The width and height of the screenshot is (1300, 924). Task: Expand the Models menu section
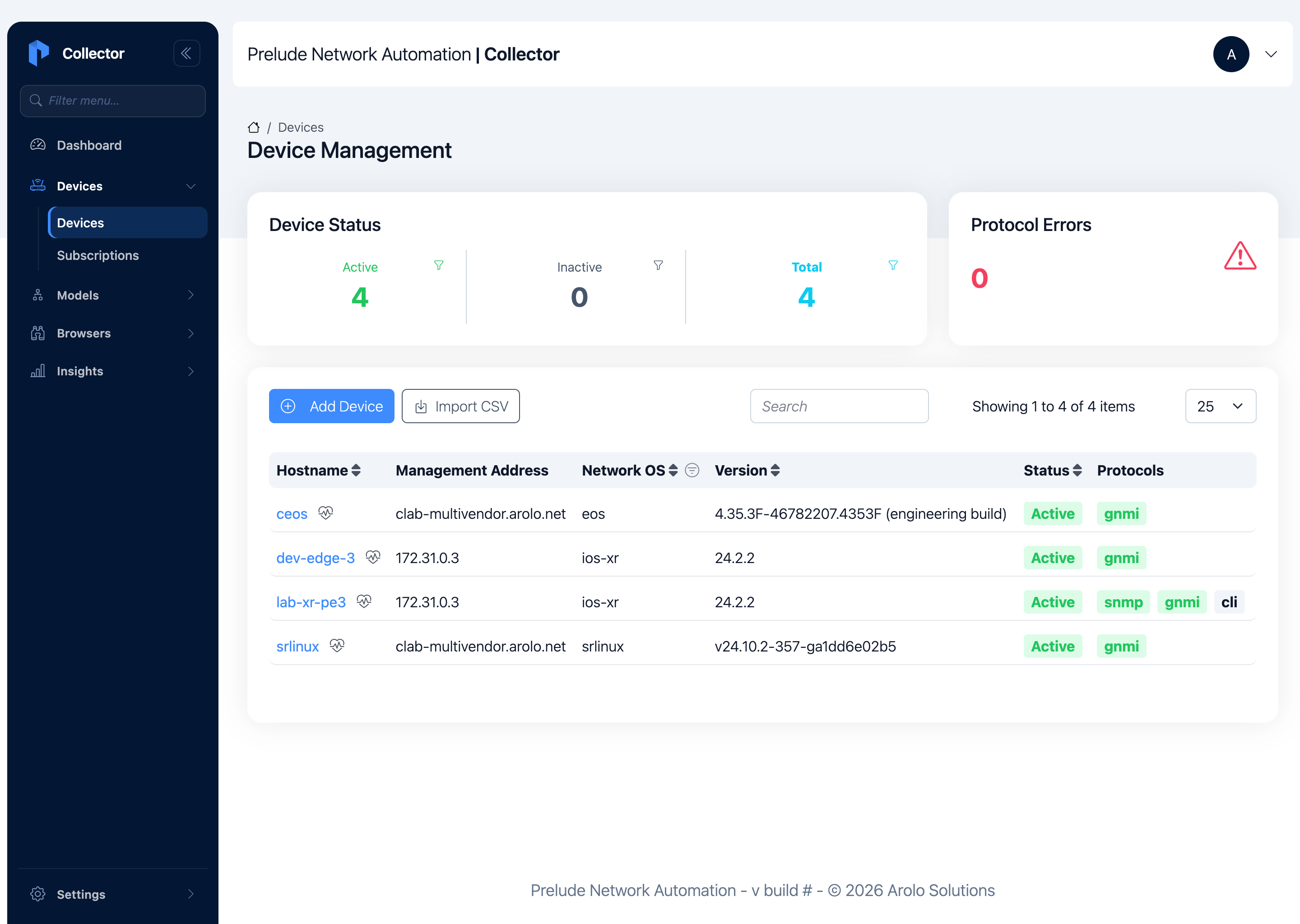[x=190, y=295]
